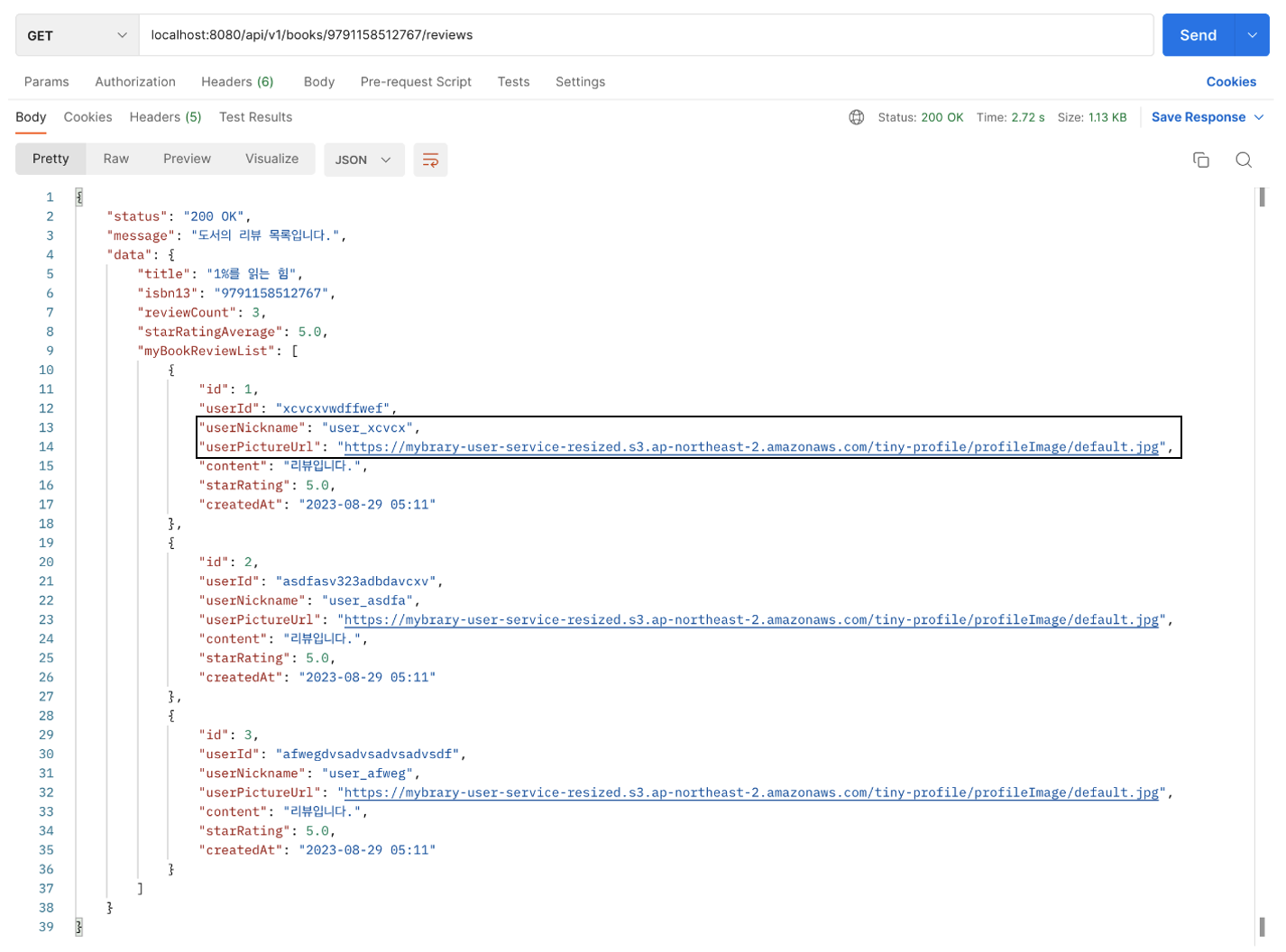Click the title value "1%를 읽는 힘"
1286x952 pixels.
click(252, 274)
